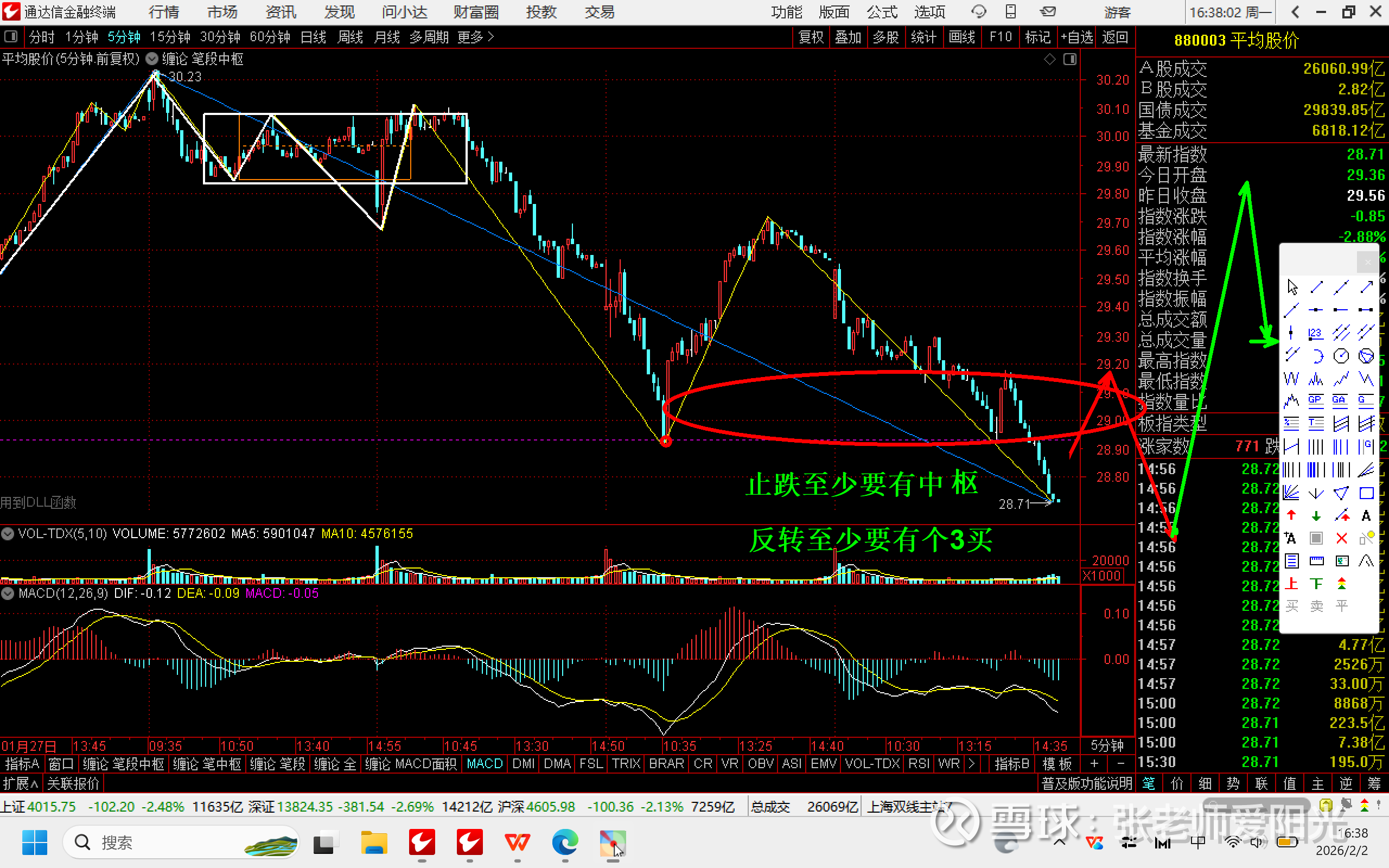Select the circle drawing tool
1389x868 pixels.
1341,356
